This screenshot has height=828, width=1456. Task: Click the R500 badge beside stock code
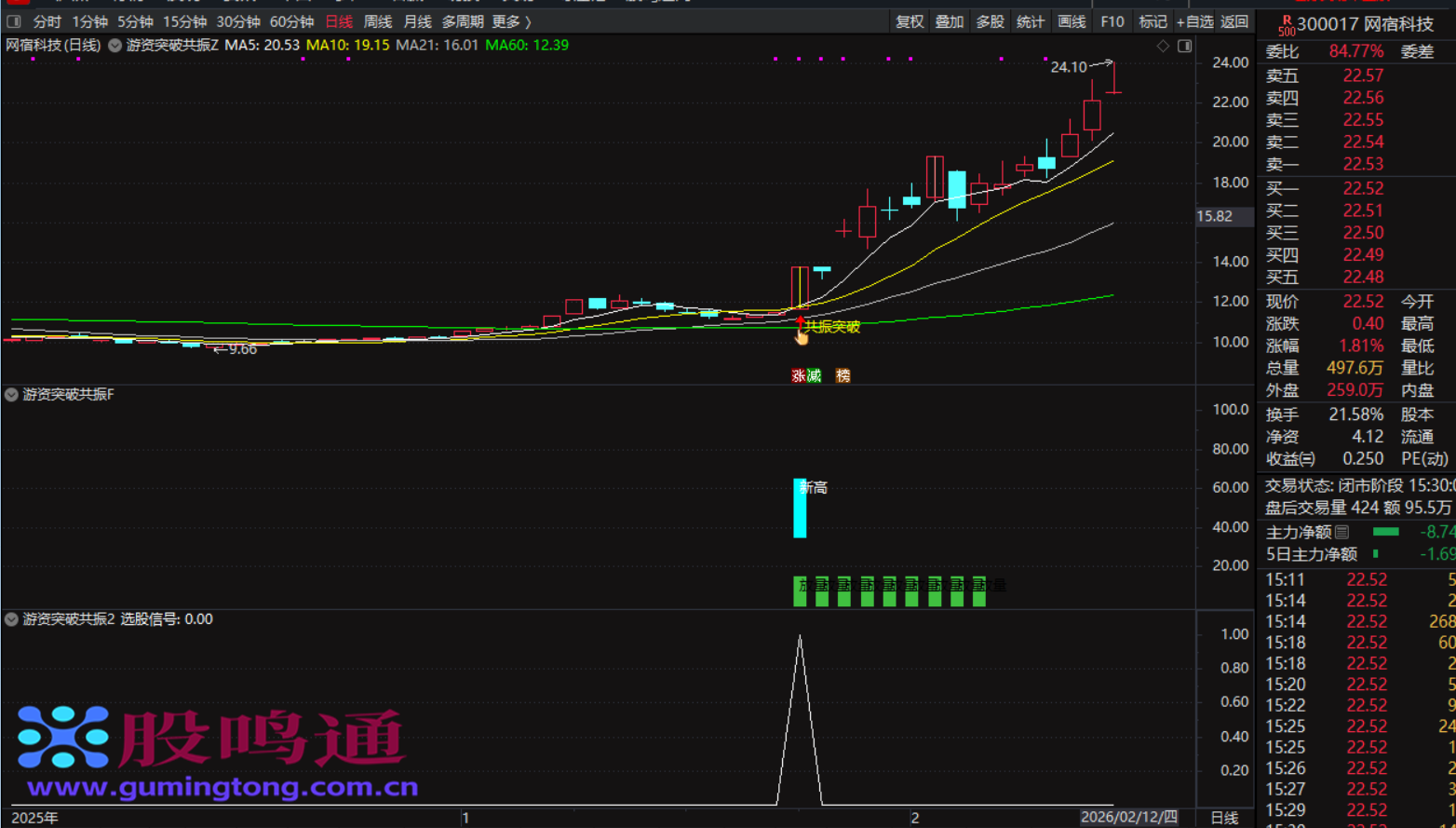pyautogui.click(x=1286, y=25)
